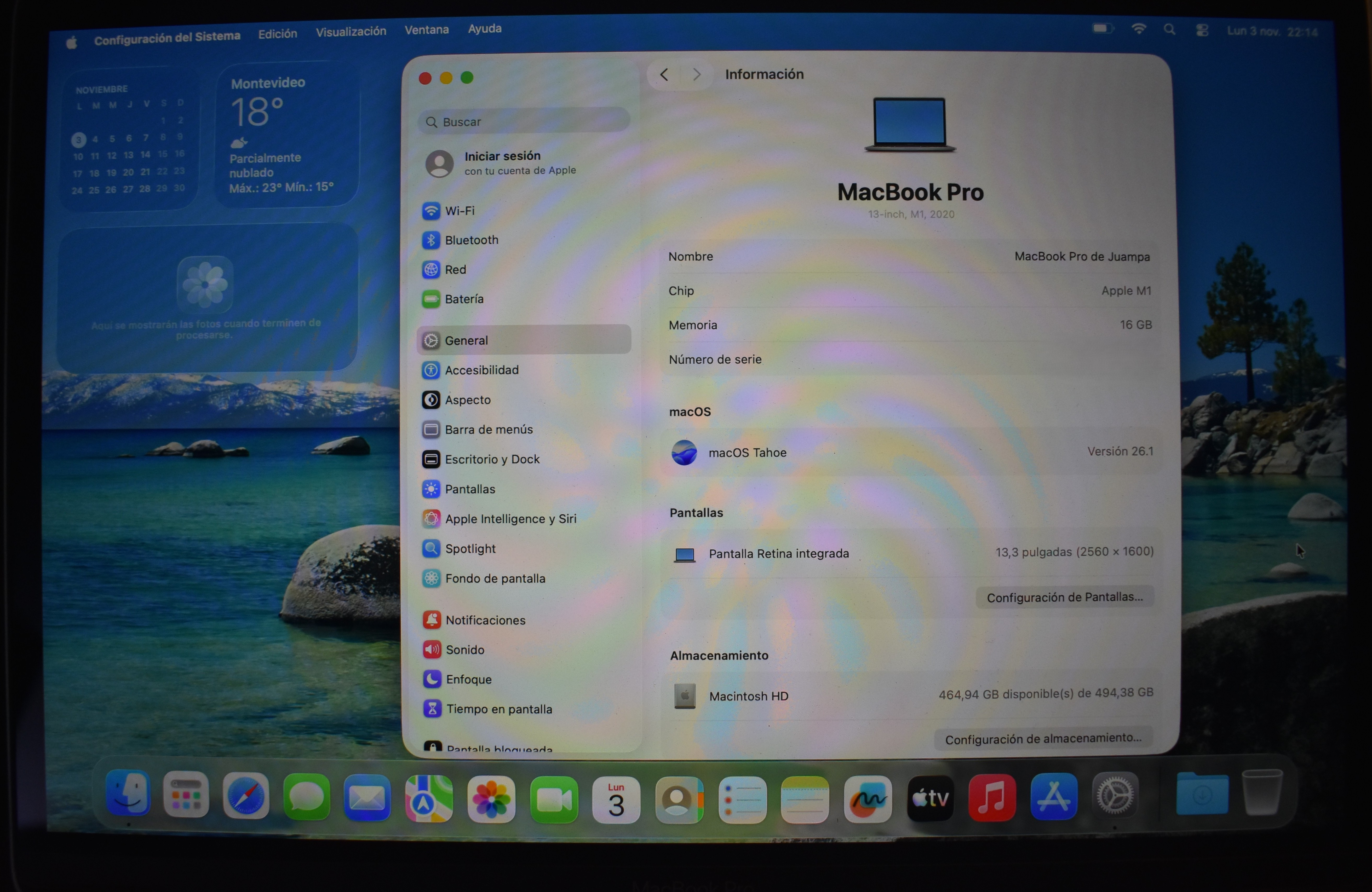The width and height of the screenshot is (1372, 892).
Task: Open Aspecto settings
Action: (524, 400)
